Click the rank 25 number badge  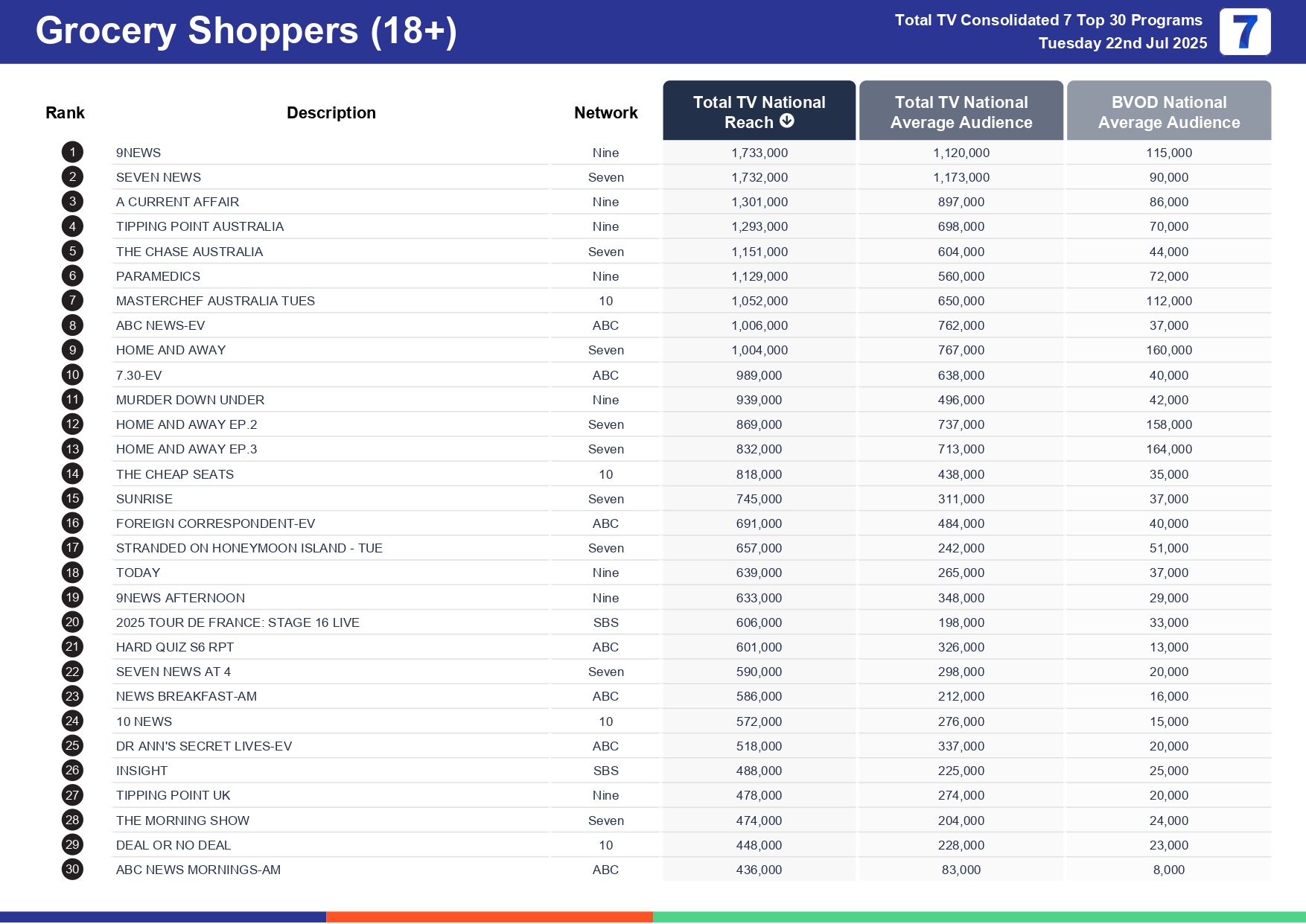pyautogui.click(x=72, y=746)
